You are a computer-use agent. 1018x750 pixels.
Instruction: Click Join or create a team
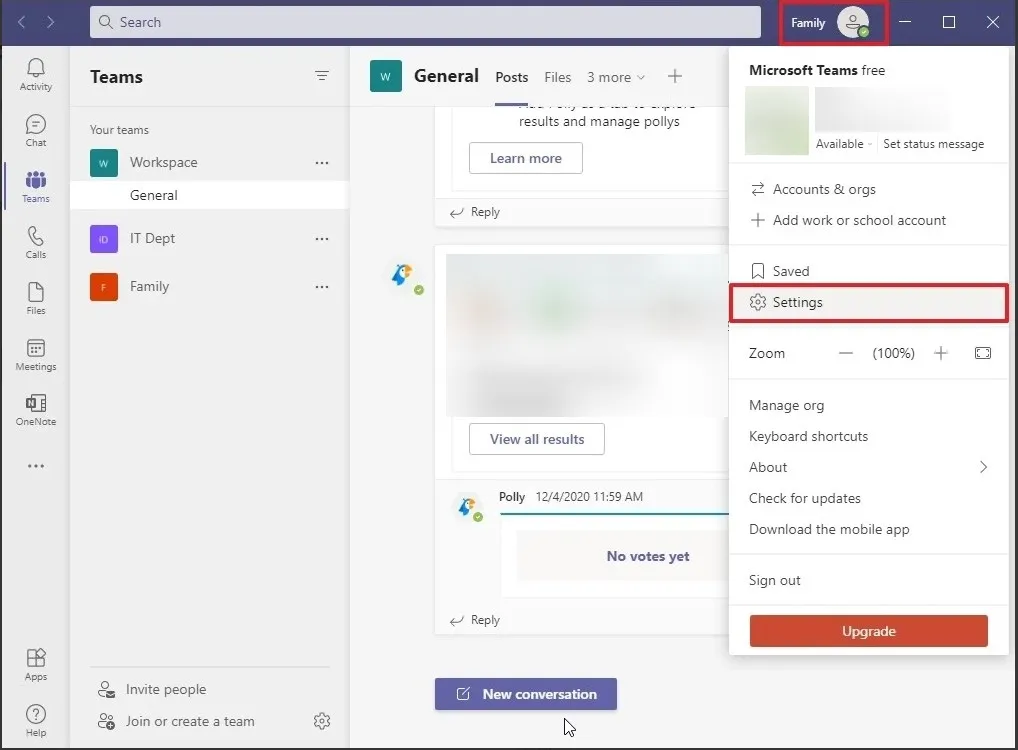tap(176, 721)
